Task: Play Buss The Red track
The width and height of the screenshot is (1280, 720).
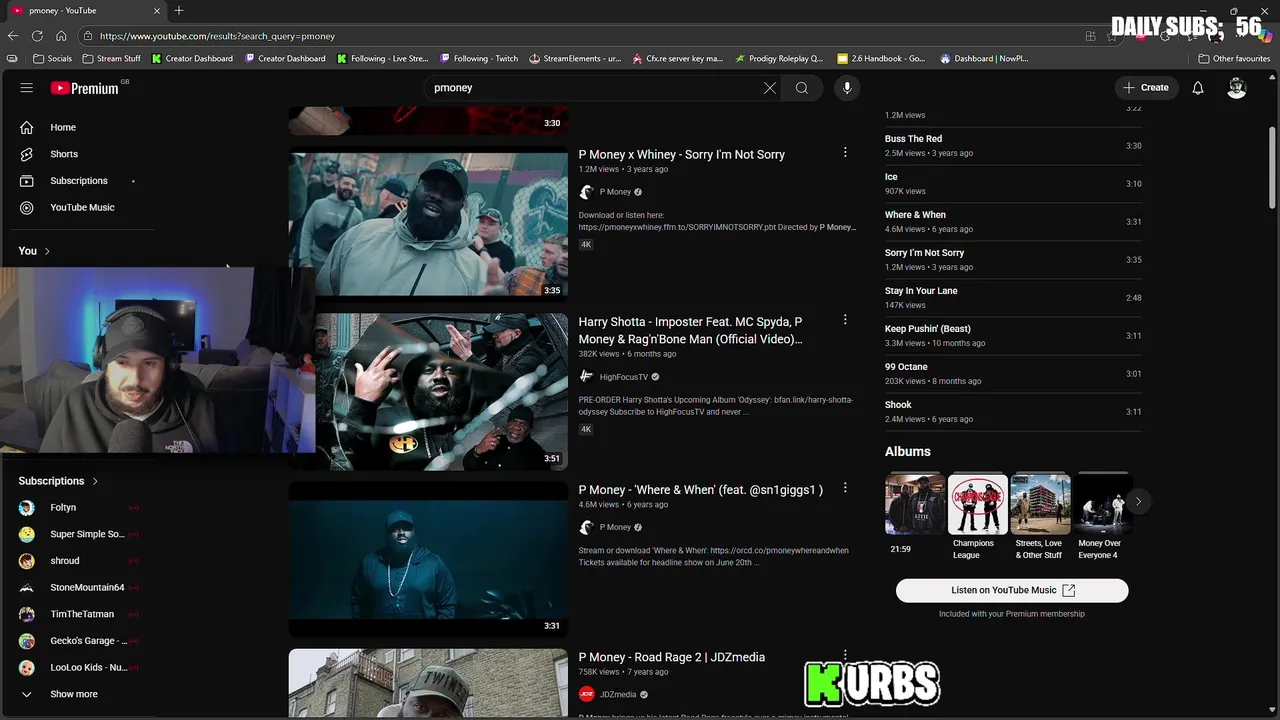Action: [1013, 146]
